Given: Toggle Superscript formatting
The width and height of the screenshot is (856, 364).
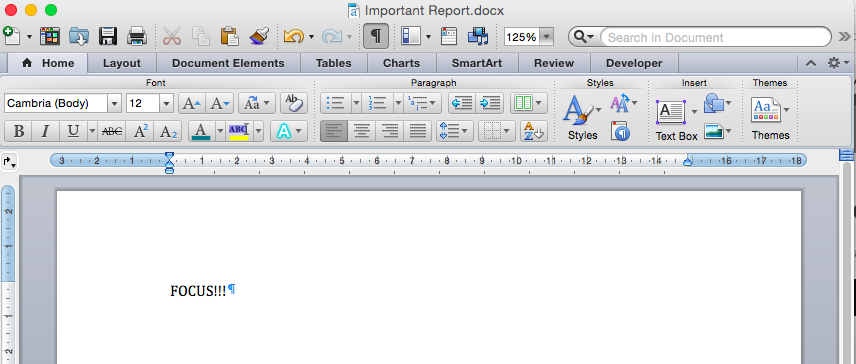Looking at the screenshot, I should point(140,132).
